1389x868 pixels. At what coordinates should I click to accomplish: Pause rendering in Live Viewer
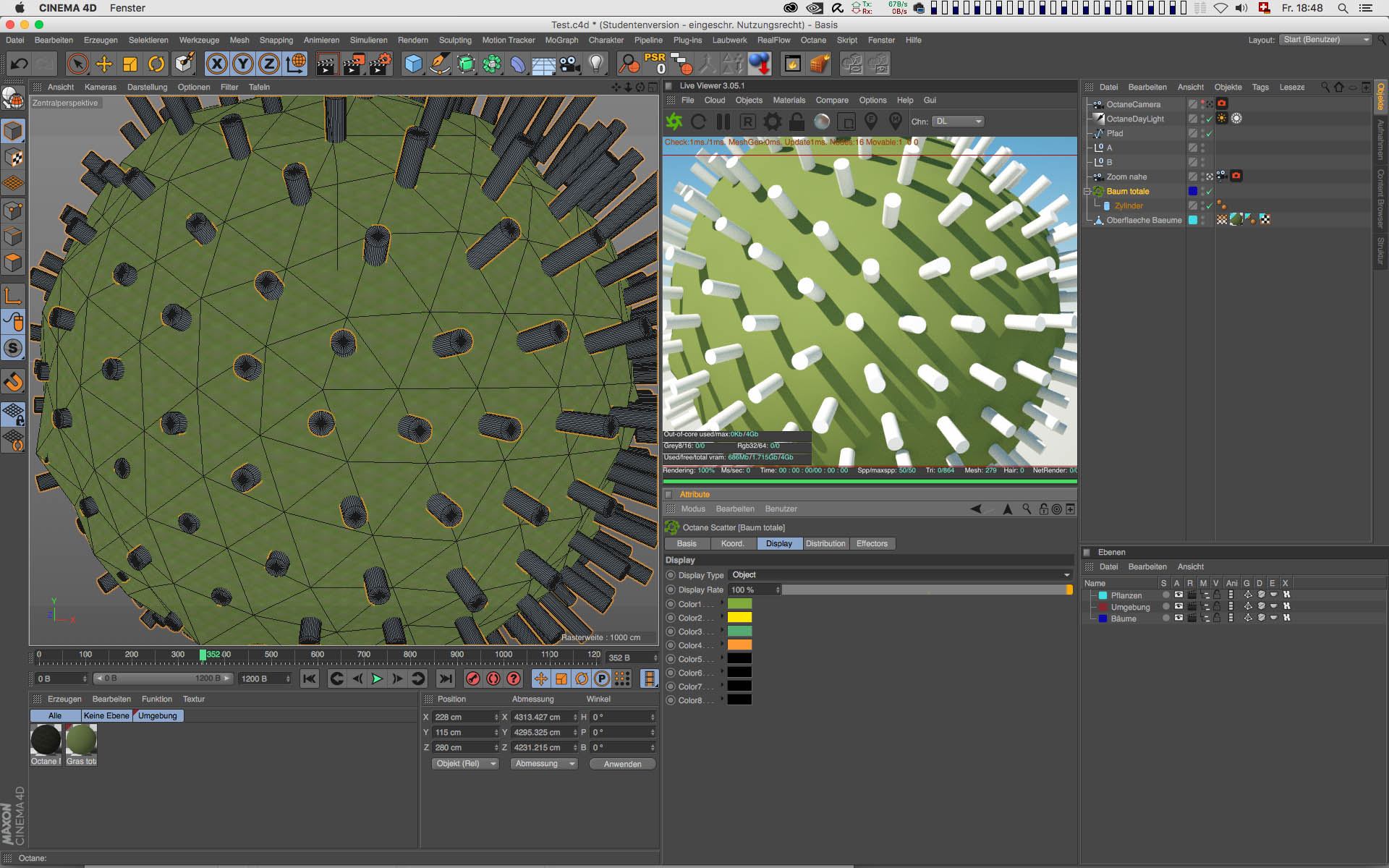coord(723,122)
